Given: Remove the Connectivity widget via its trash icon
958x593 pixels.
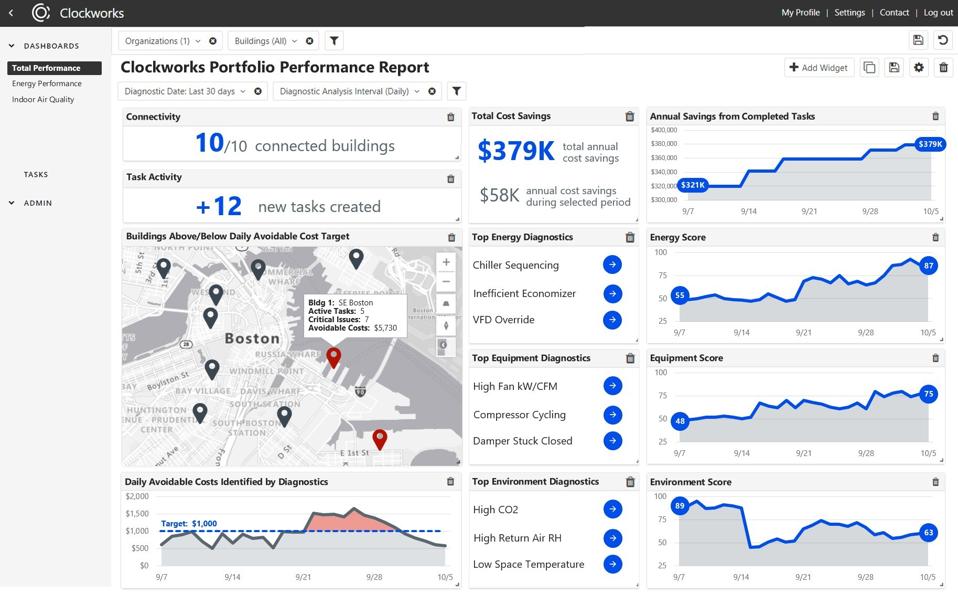Looking at the screenshot, I should pyautogui.click(x=449, y=116).
